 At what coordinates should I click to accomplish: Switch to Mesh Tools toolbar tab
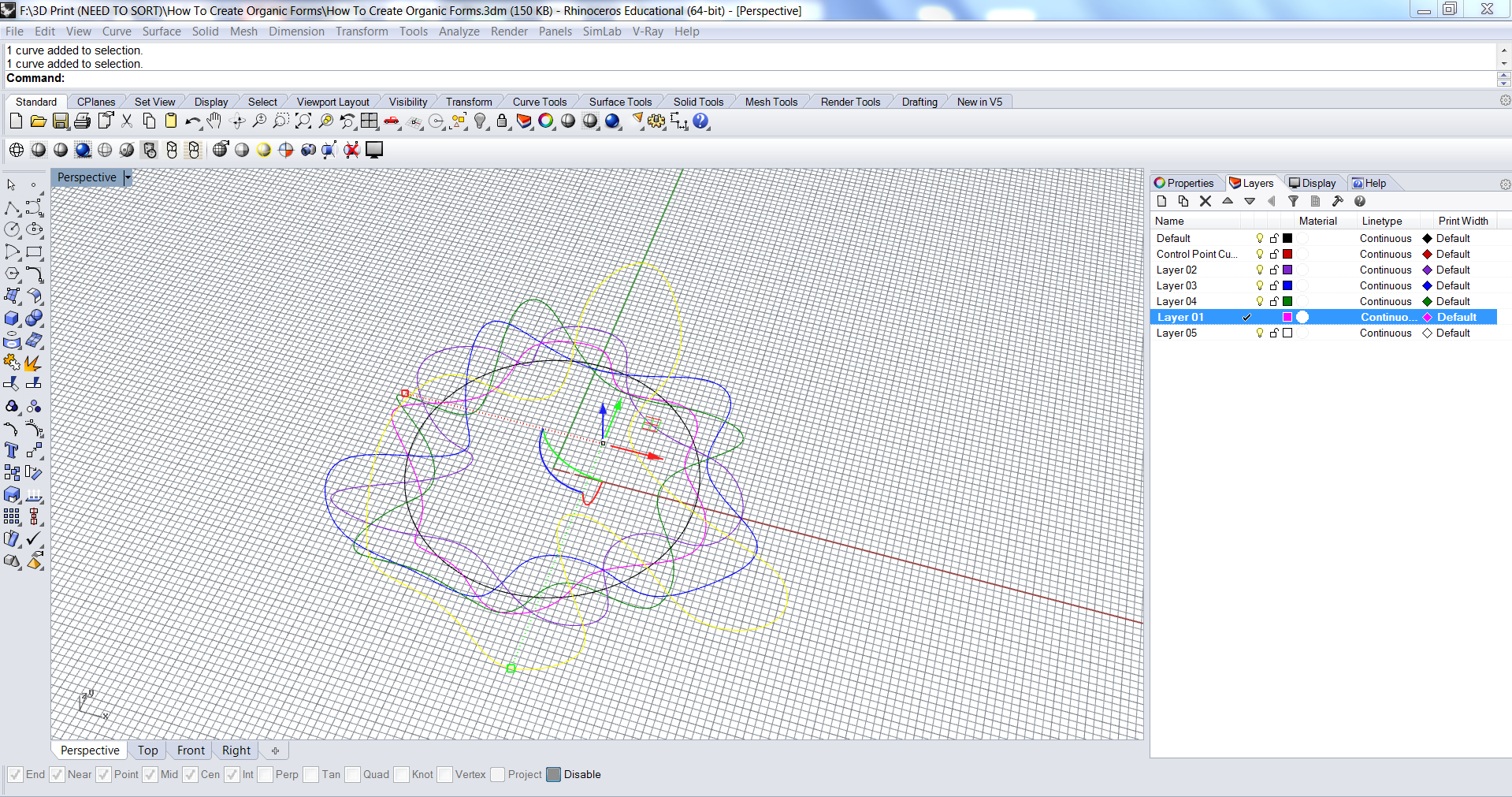click(x=771, y=102)
